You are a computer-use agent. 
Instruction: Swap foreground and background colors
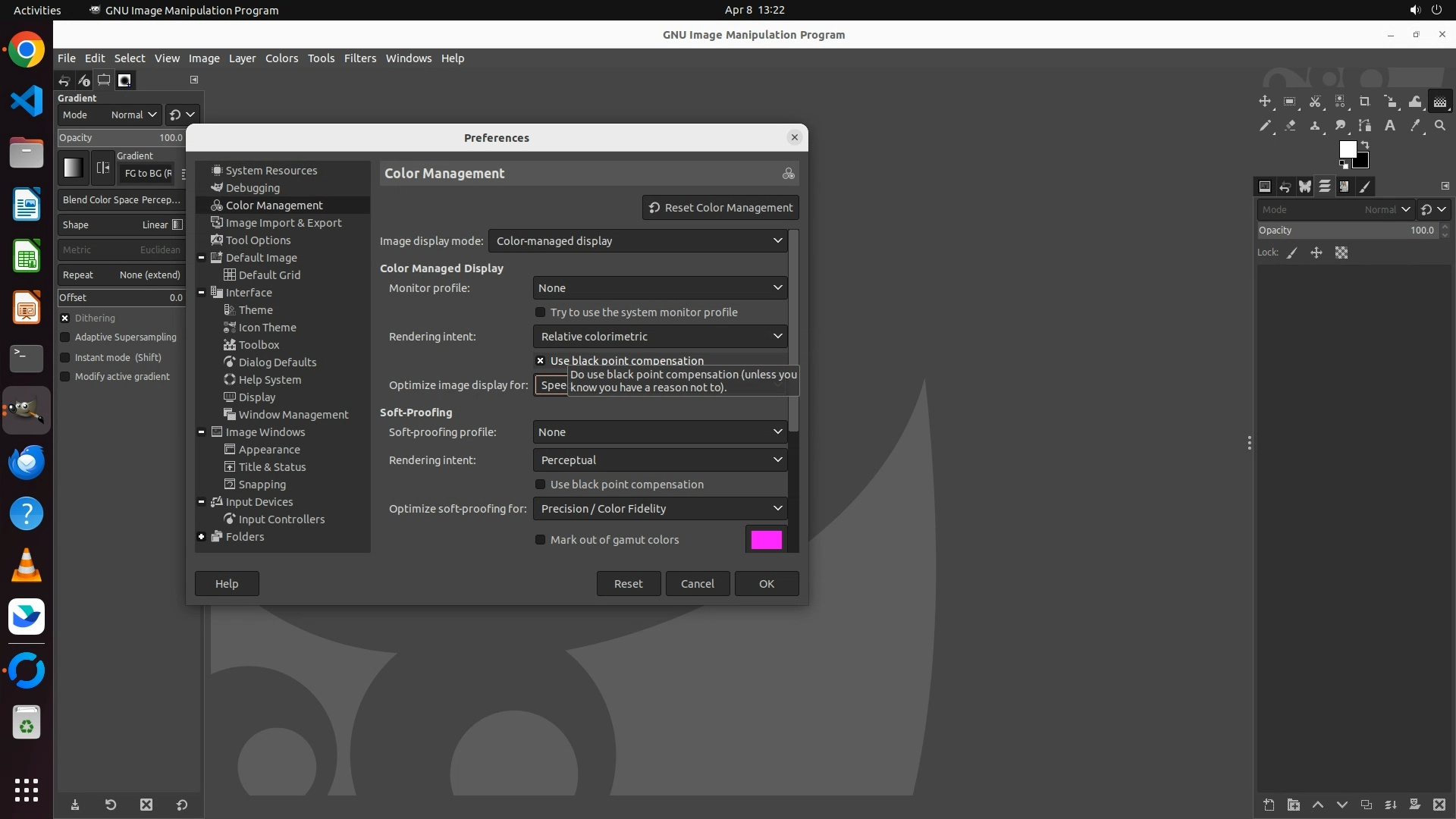pos(1365,144)
